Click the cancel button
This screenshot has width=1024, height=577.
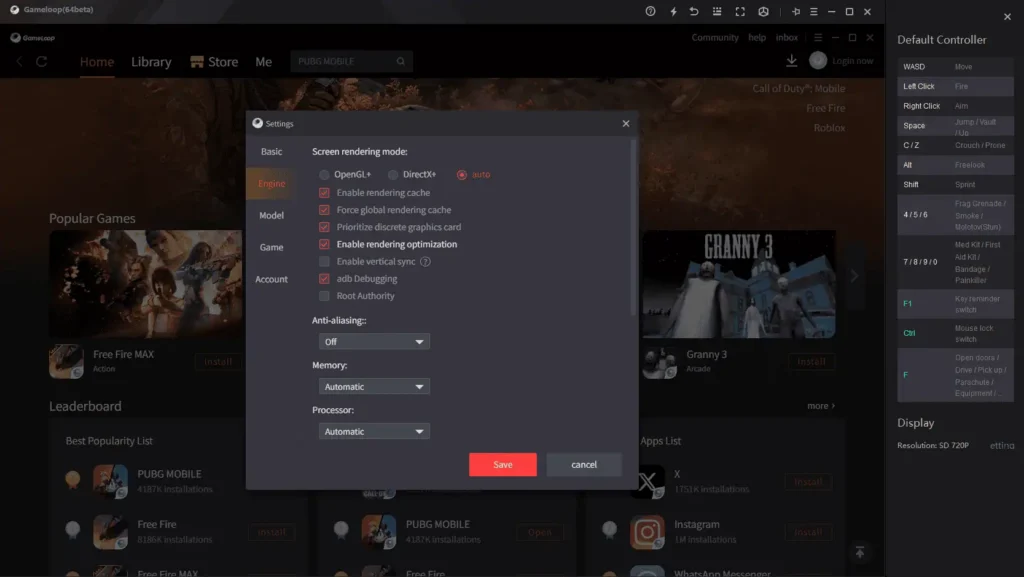(x=584, y=465)
